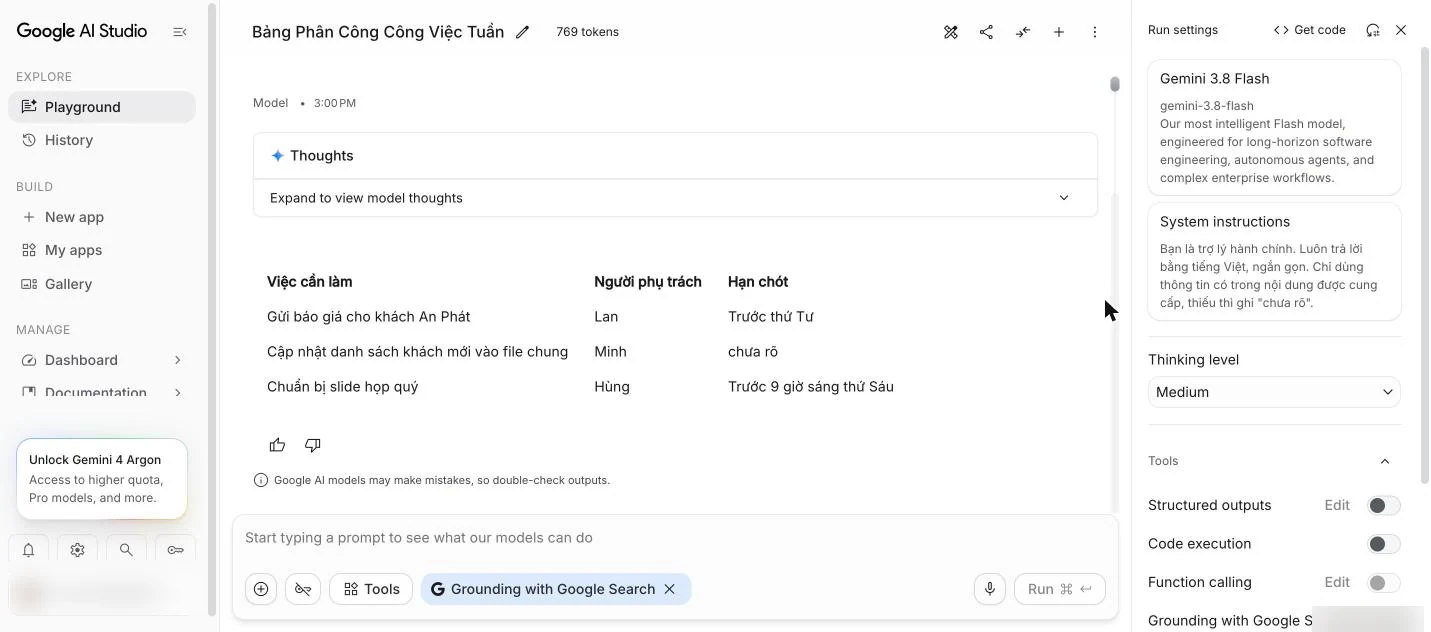Open the Tools button in prompt bar

(371, 589)
